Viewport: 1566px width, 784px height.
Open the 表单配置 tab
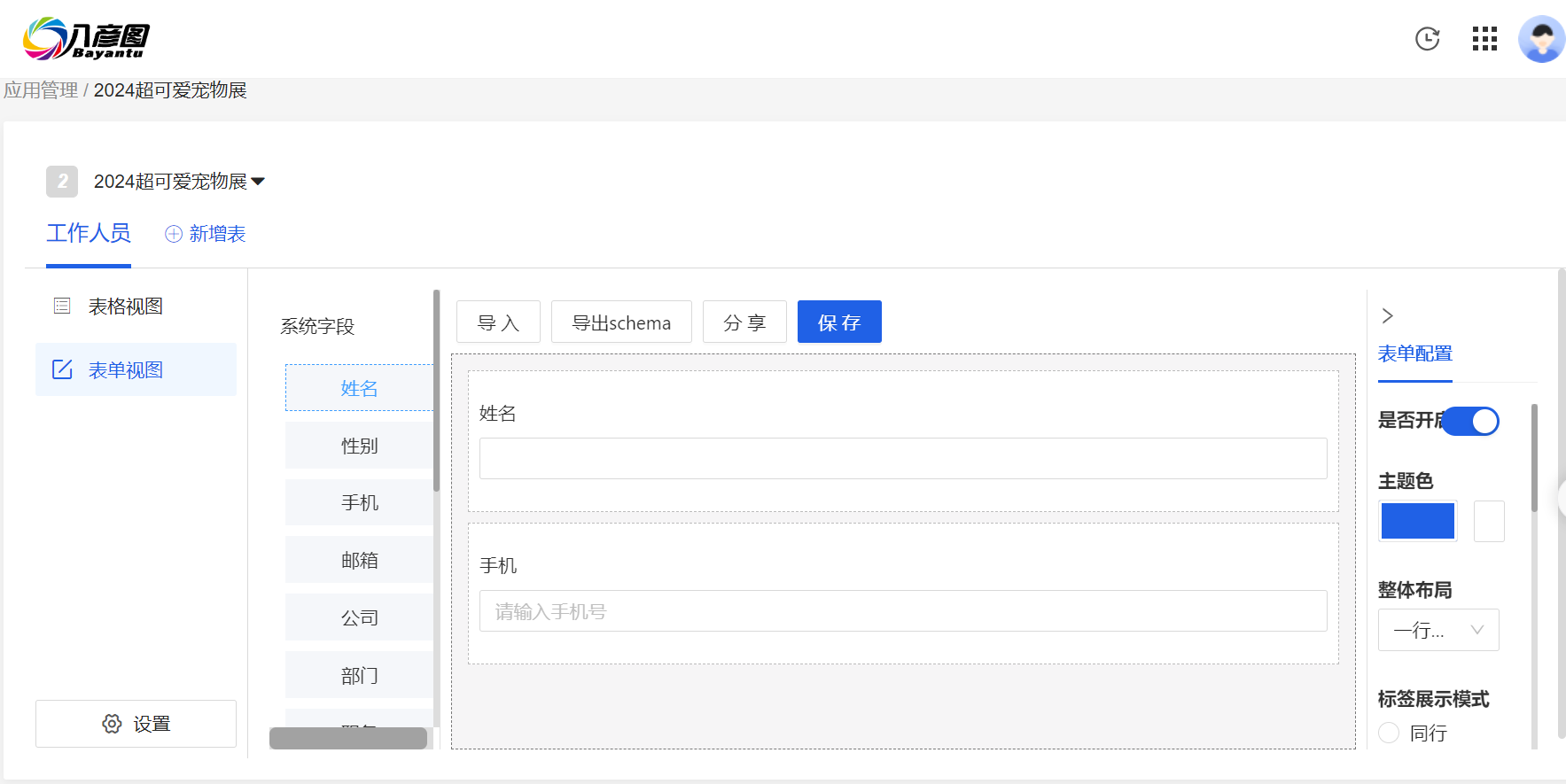click(1414, 353)
